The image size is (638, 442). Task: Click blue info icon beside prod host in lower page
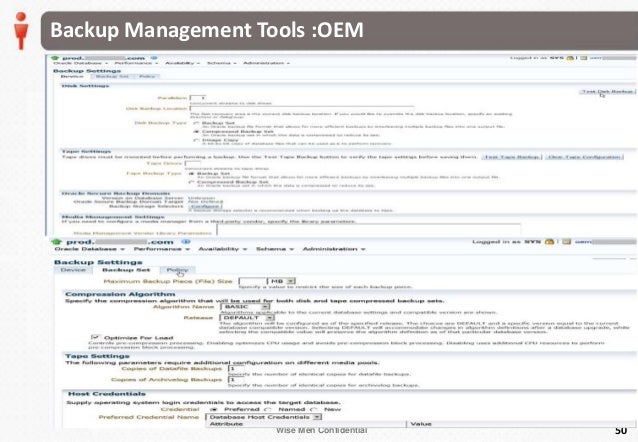click(186, 242)
